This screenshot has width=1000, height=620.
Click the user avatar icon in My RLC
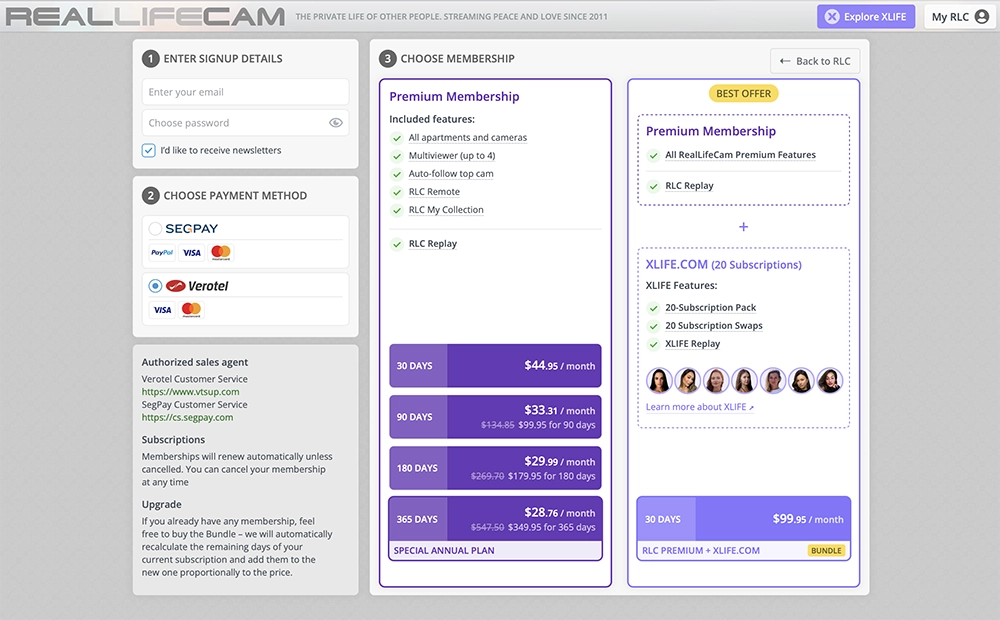tap(982, 17)
